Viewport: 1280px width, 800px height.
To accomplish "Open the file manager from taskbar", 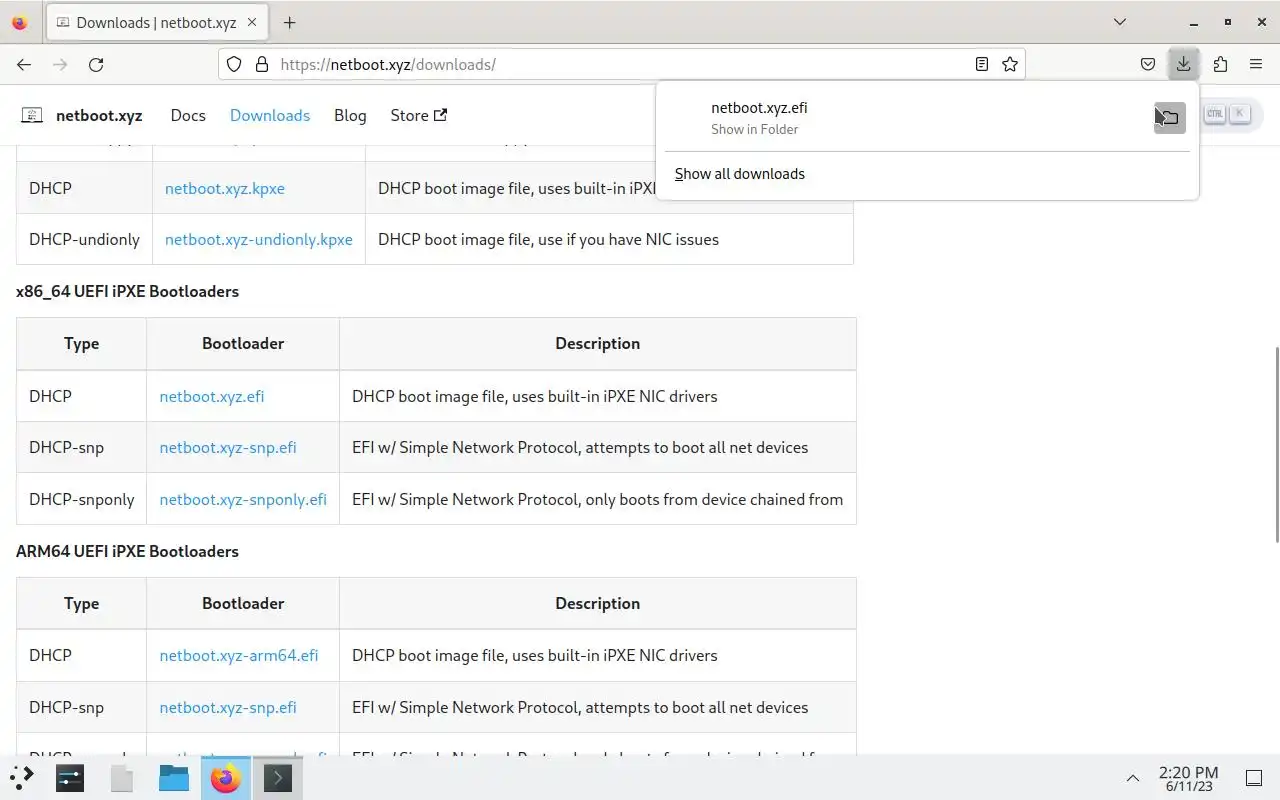I will point(174,777).
